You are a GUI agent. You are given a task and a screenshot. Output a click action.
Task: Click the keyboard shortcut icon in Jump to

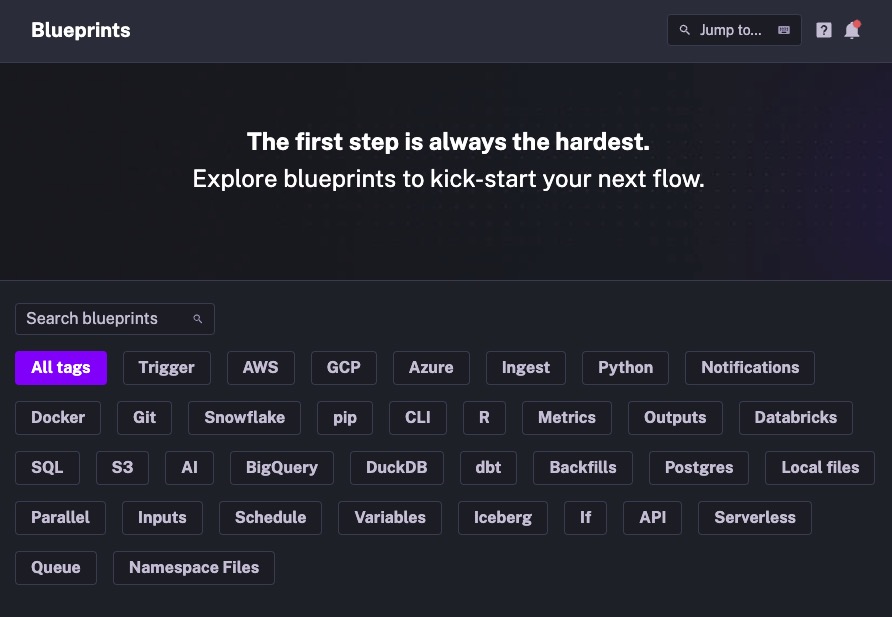click(x=784, y=30)
